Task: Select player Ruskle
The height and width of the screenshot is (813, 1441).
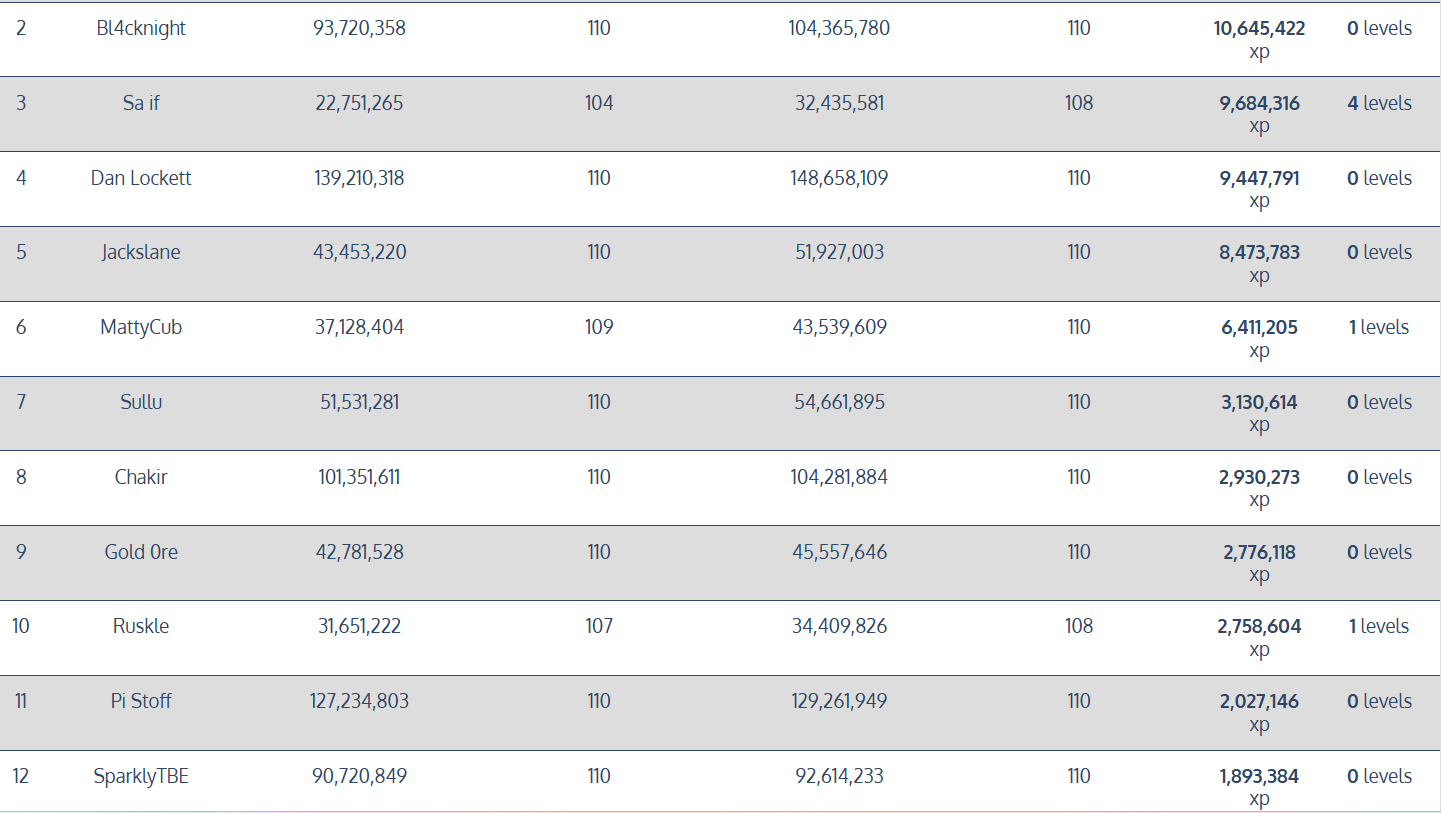Action: pos(141,626)
